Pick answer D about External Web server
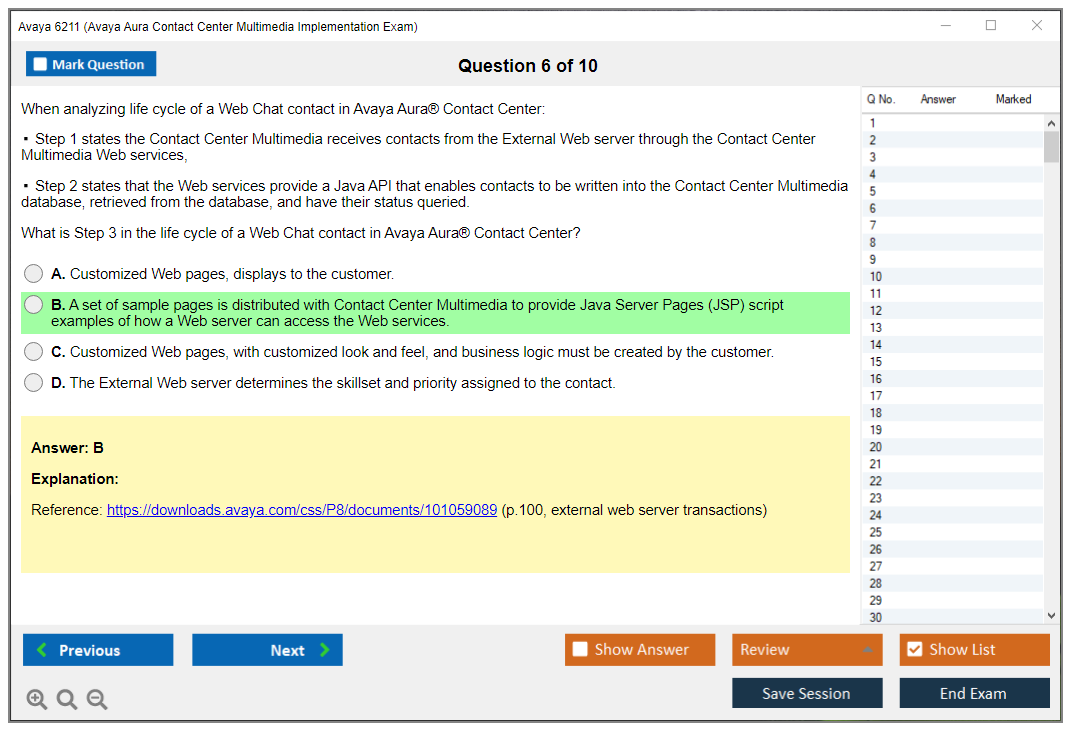 point(33,383)
